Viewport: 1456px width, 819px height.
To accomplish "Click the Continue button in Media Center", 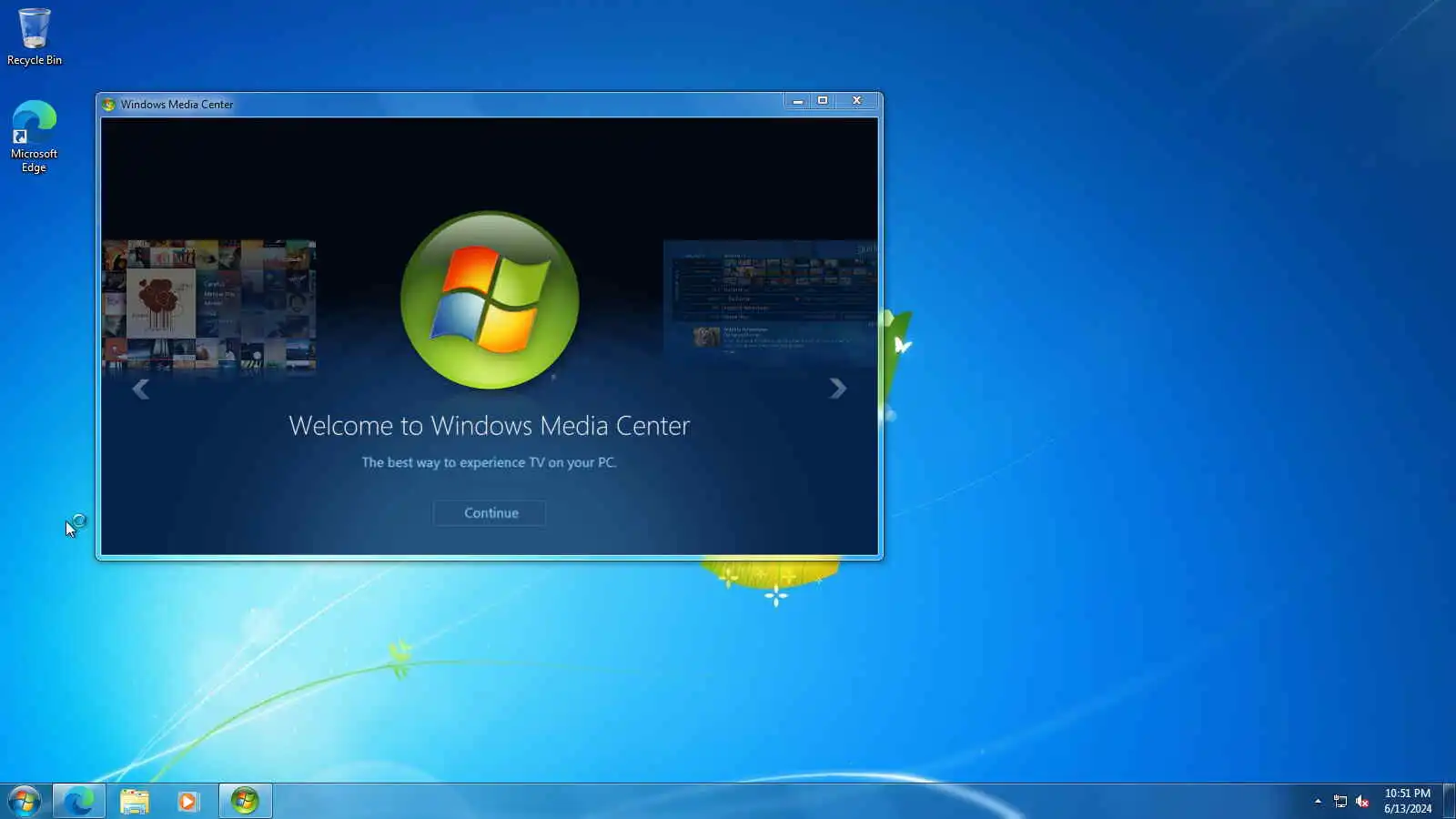I will point(490,513).
